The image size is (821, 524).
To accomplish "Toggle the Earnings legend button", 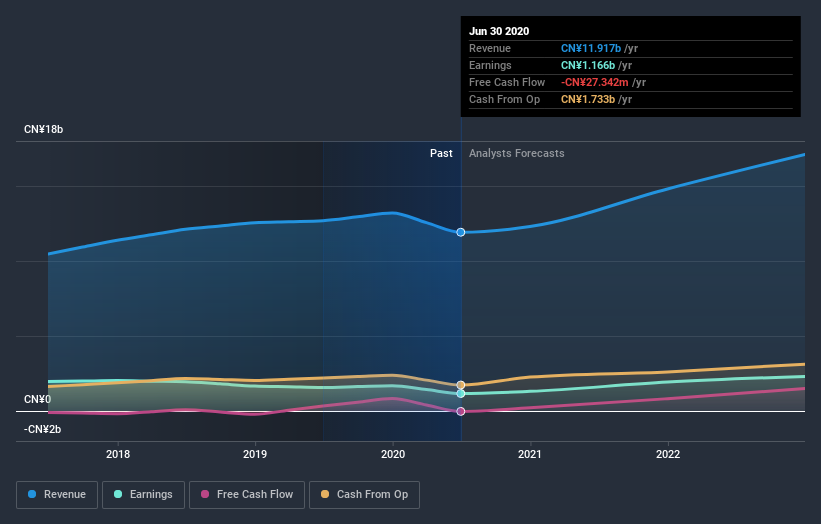I will [143, 495].
